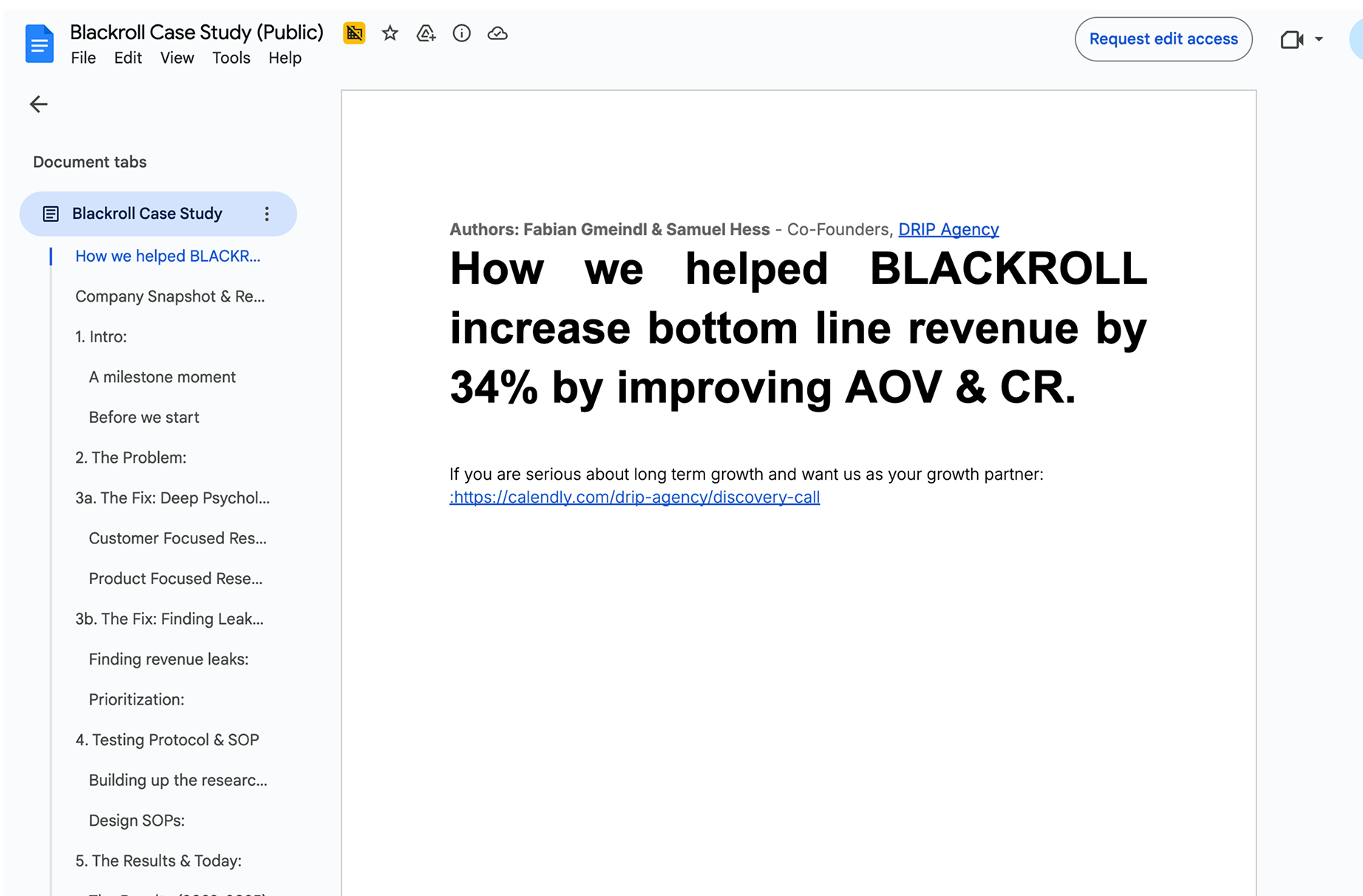Expand the meeting options dropdown arrow
The height and width of the screenshot is (896, 1363).
click(x=1319, y=39)
